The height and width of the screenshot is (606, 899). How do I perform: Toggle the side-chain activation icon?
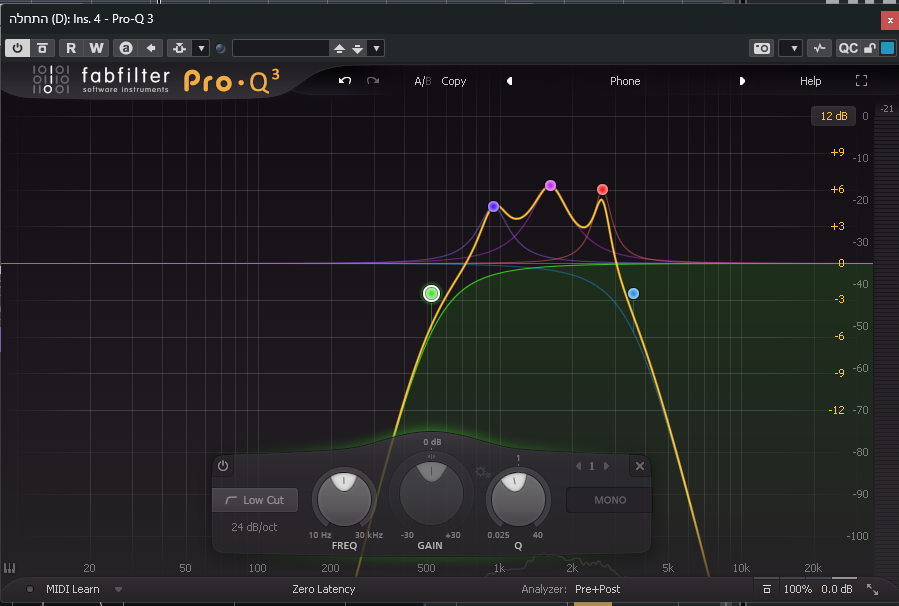point(819,48)
